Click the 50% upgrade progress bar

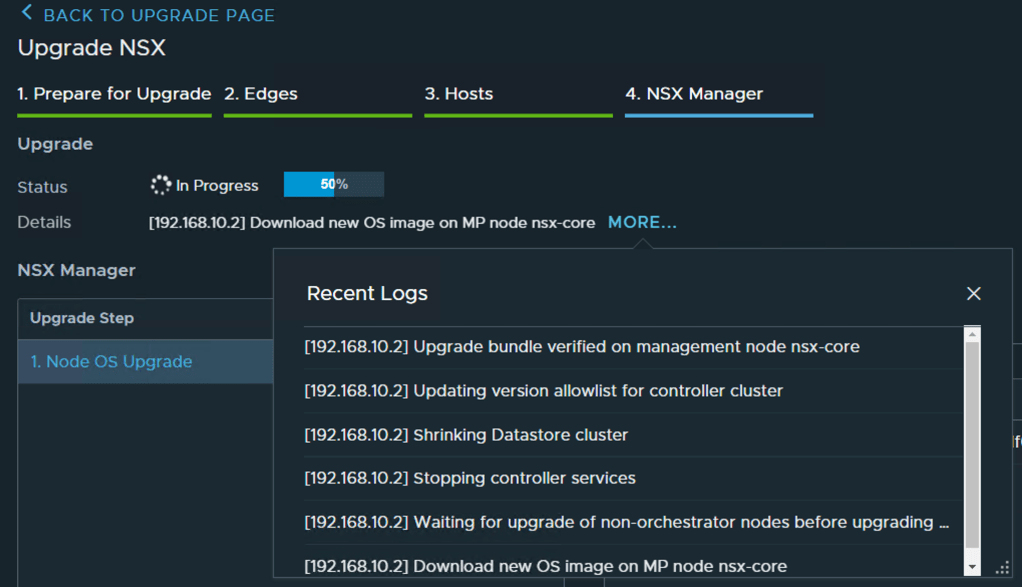[x=333, y=185]
